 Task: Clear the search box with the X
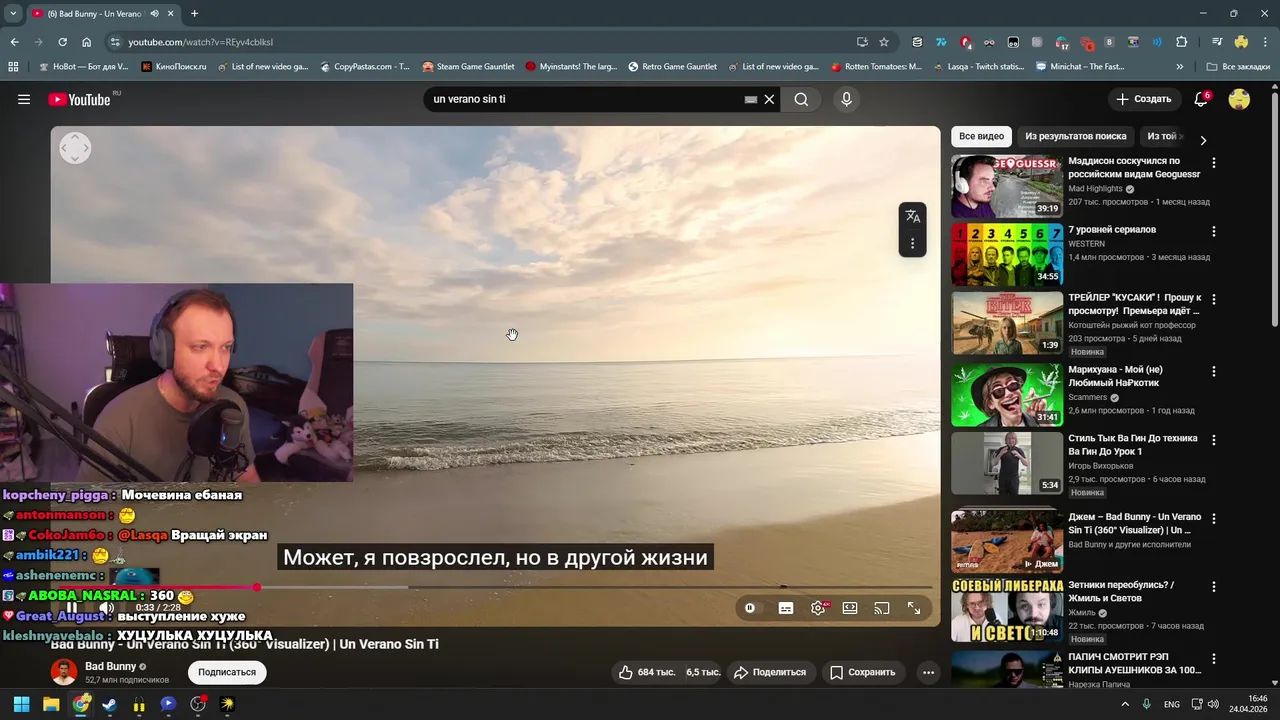coord(769,99)
